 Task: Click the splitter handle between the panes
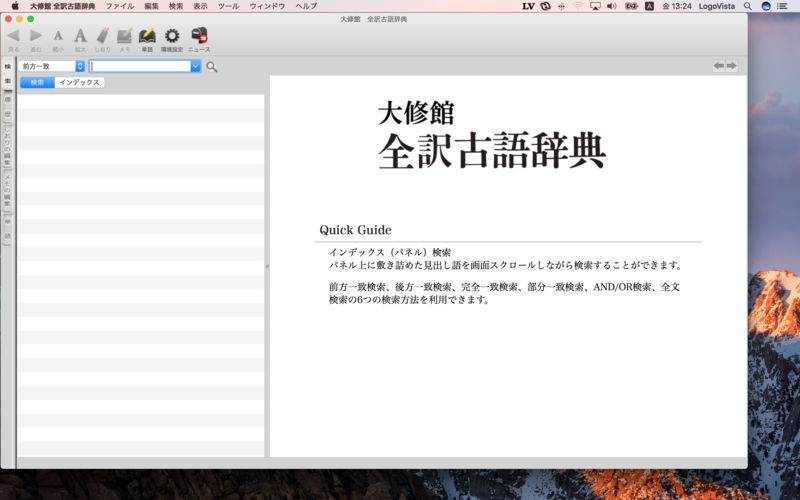coord(267,266)
